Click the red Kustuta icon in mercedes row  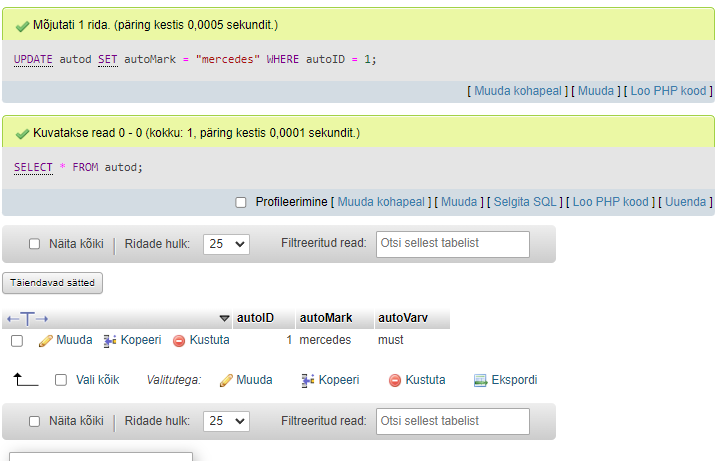click(179, 341)
